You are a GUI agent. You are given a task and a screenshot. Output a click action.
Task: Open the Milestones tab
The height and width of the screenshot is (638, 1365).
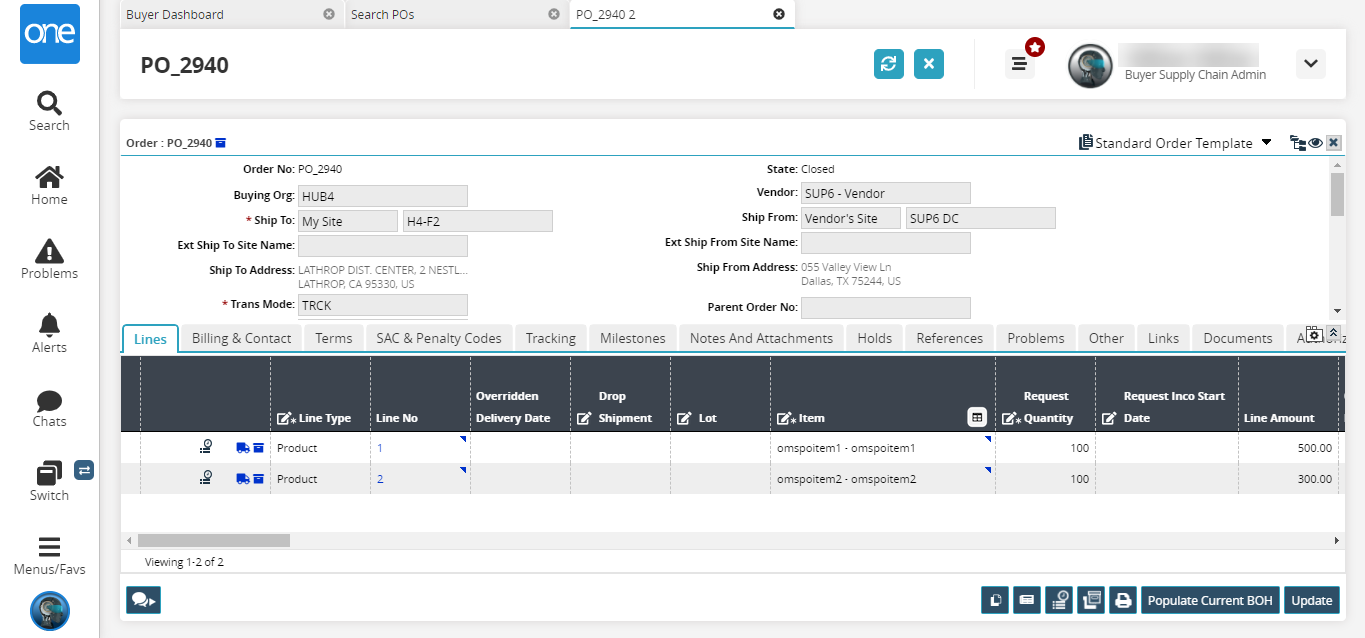pos(632,338)
